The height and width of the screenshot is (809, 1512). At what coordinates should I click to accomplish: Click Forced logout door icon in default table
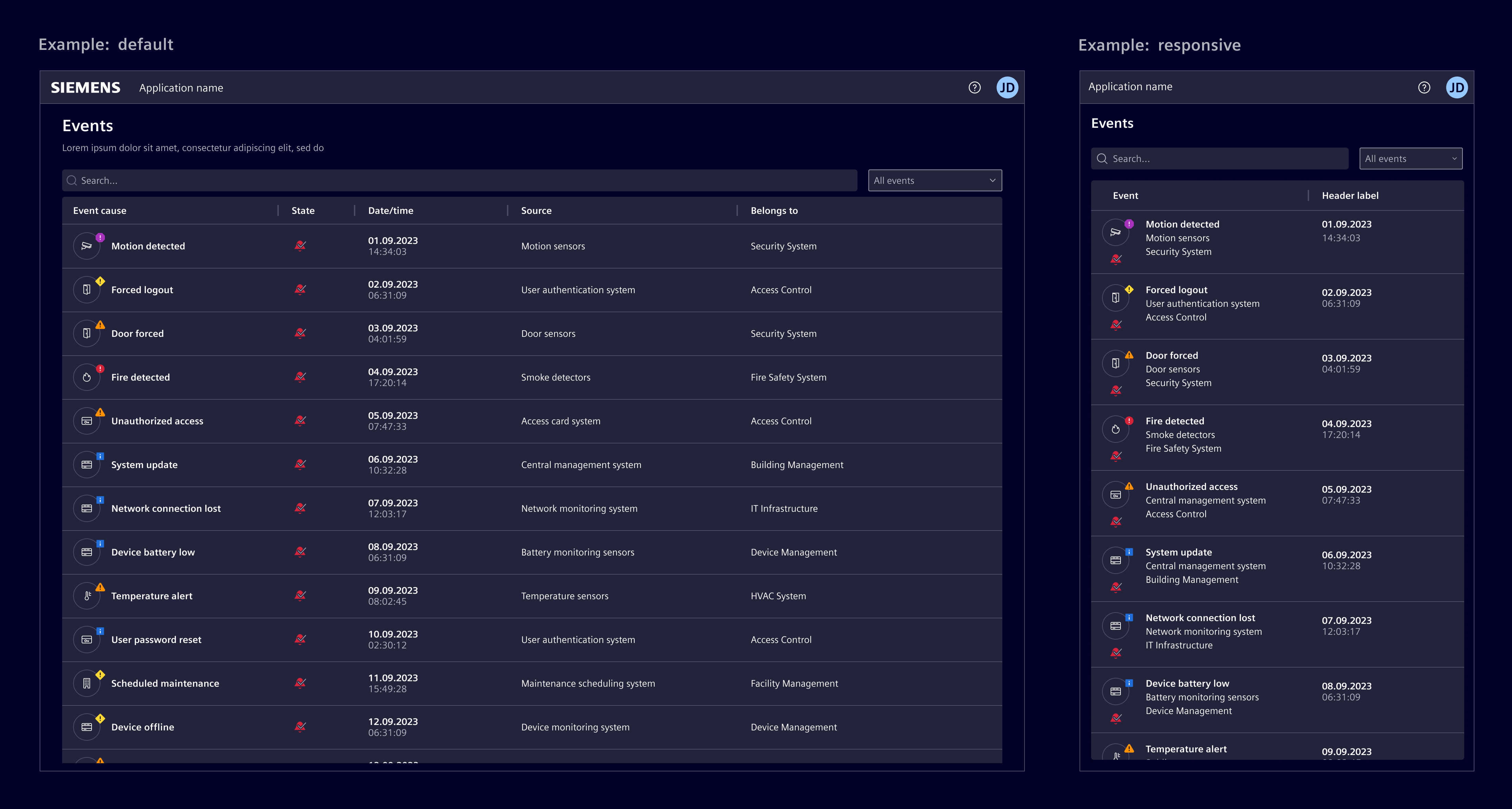(x=87, y=290)
